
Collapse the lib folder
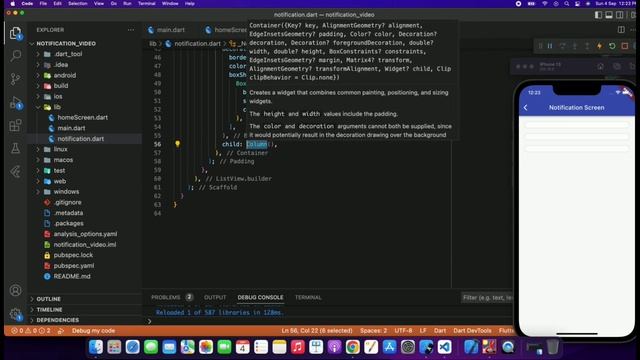click(x=57, y=107)
